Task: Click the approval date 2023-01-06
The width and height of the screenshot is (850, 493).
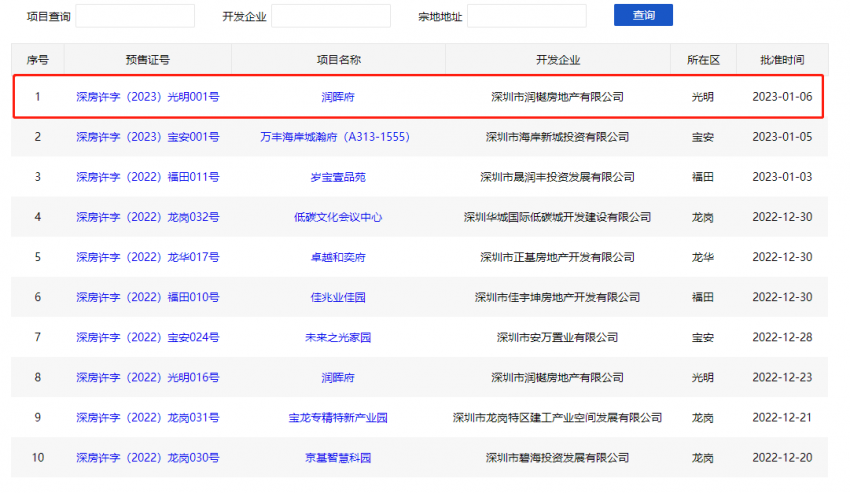Action: tap(782, 97)
